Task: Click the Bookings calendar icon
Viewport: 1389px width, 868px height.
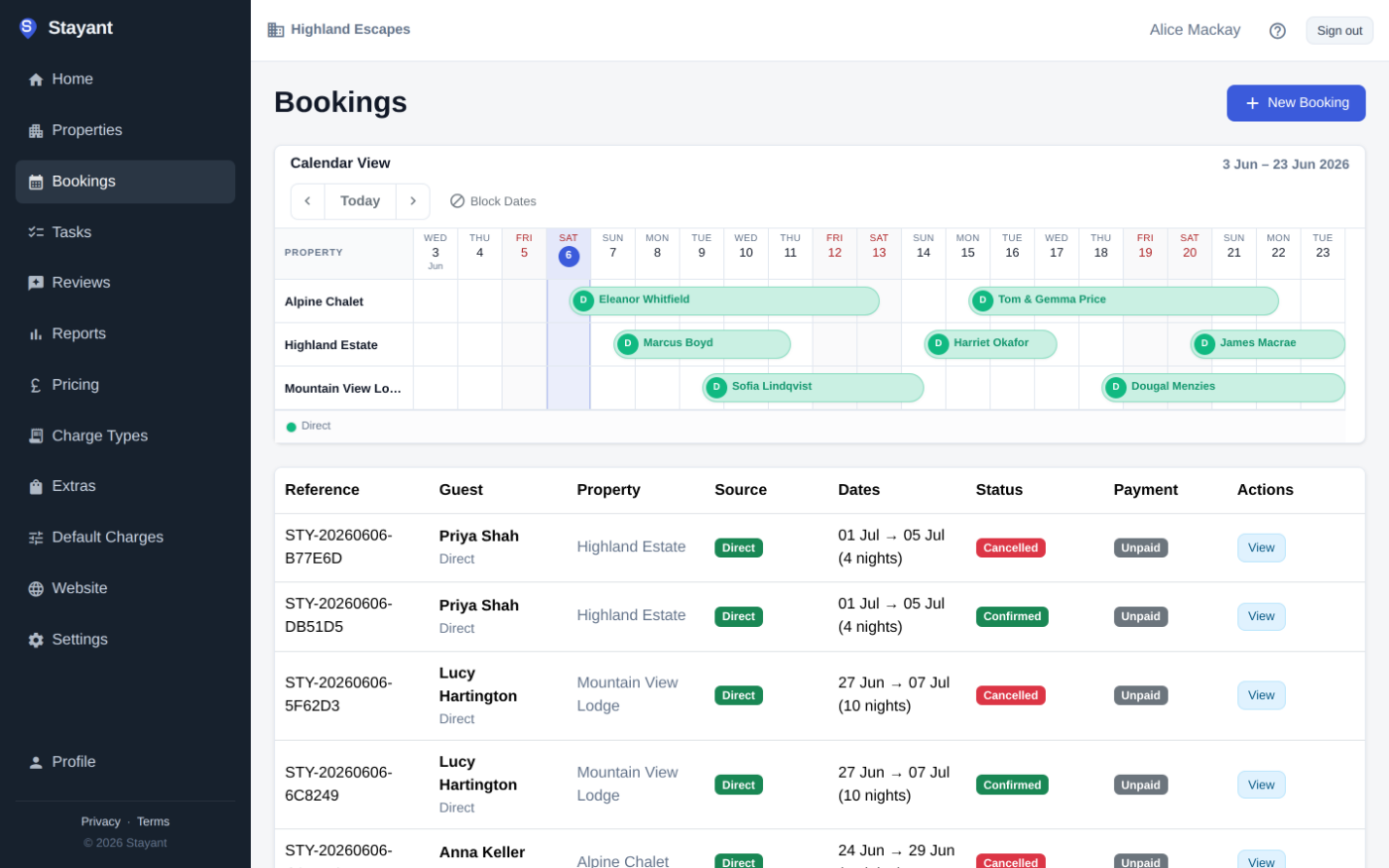Action: click(36, 182)
